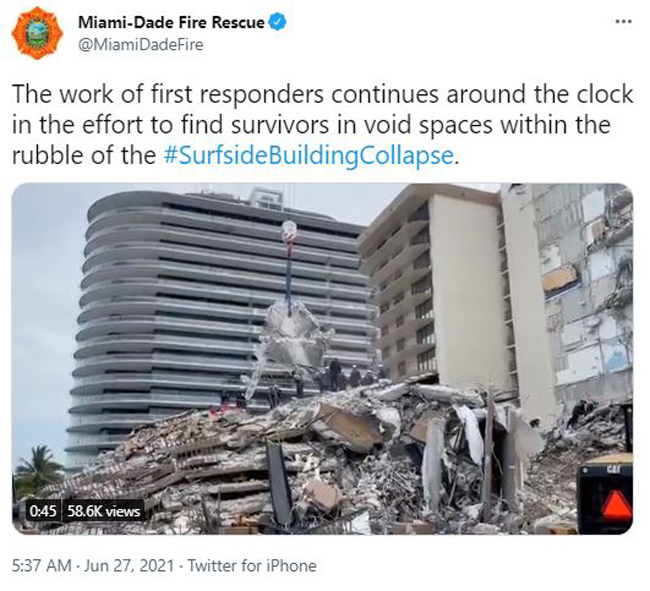Viewport: 650px width, 591px height.
Task: Click the 0:45 video duration badge
Action: pos(43,511)
